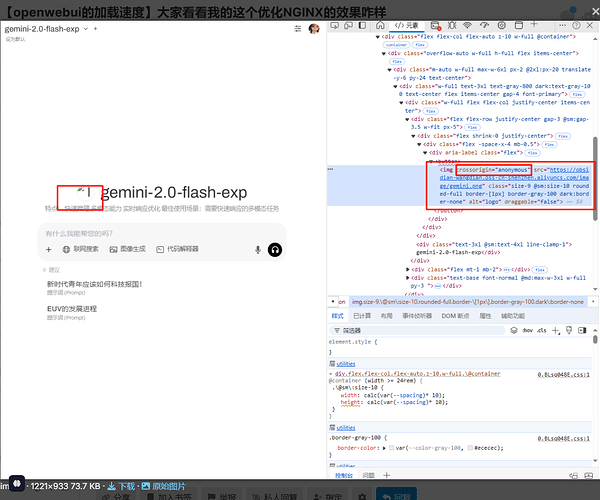Open gemini-2.0-flash-exp model selector dropdown
This screenshot has height=500, width=600.
coord(46,29)
